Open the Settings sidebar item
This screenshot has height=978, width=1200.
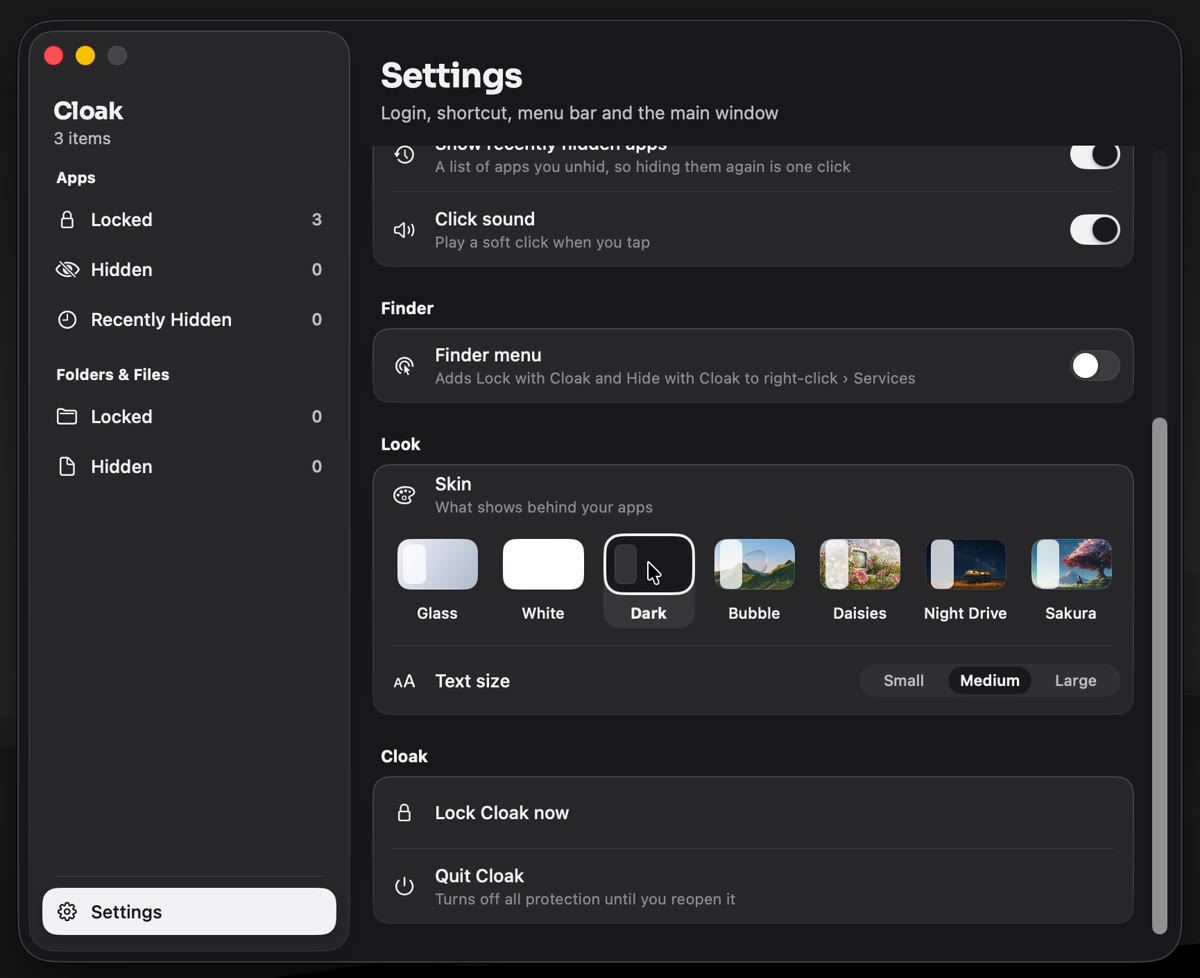pyautogui.click(x=189, y=912)
